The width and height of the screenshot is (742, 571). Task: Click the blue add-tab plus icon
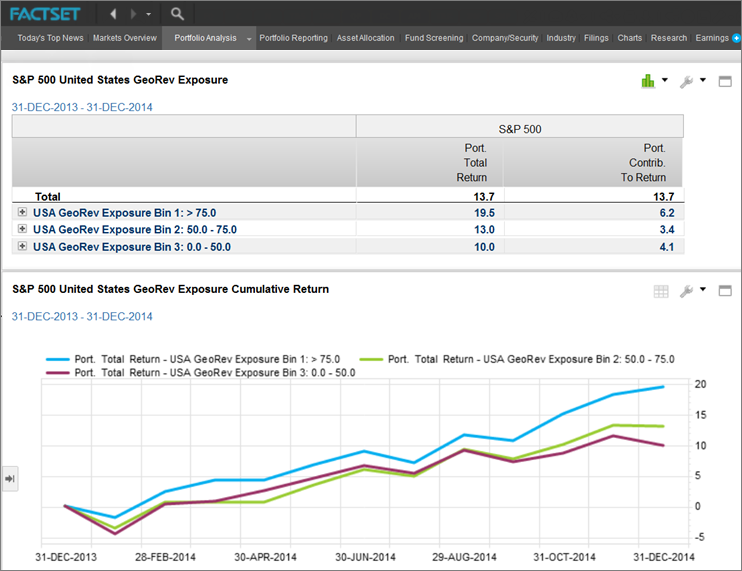tap(736, 38)
